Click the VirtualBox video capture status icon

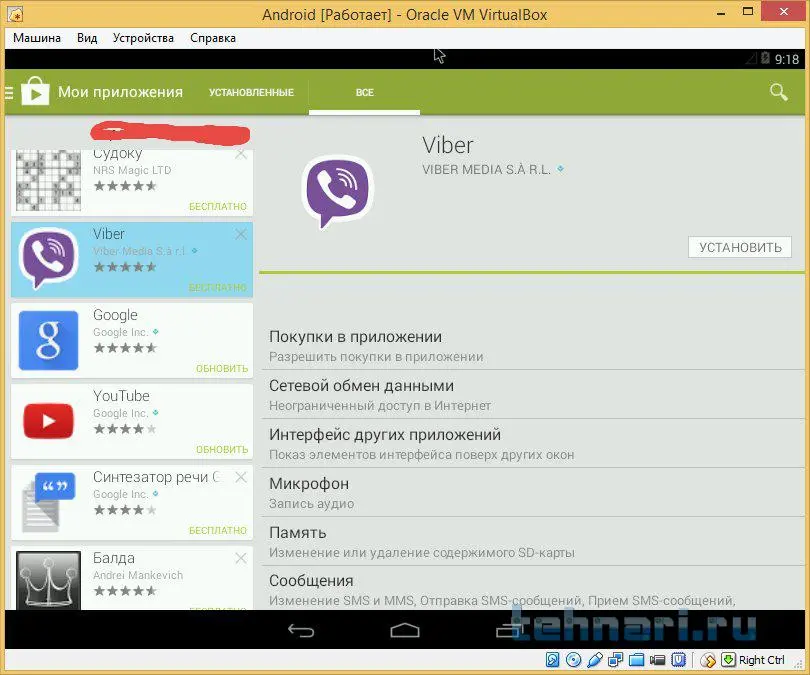[657, 660]
